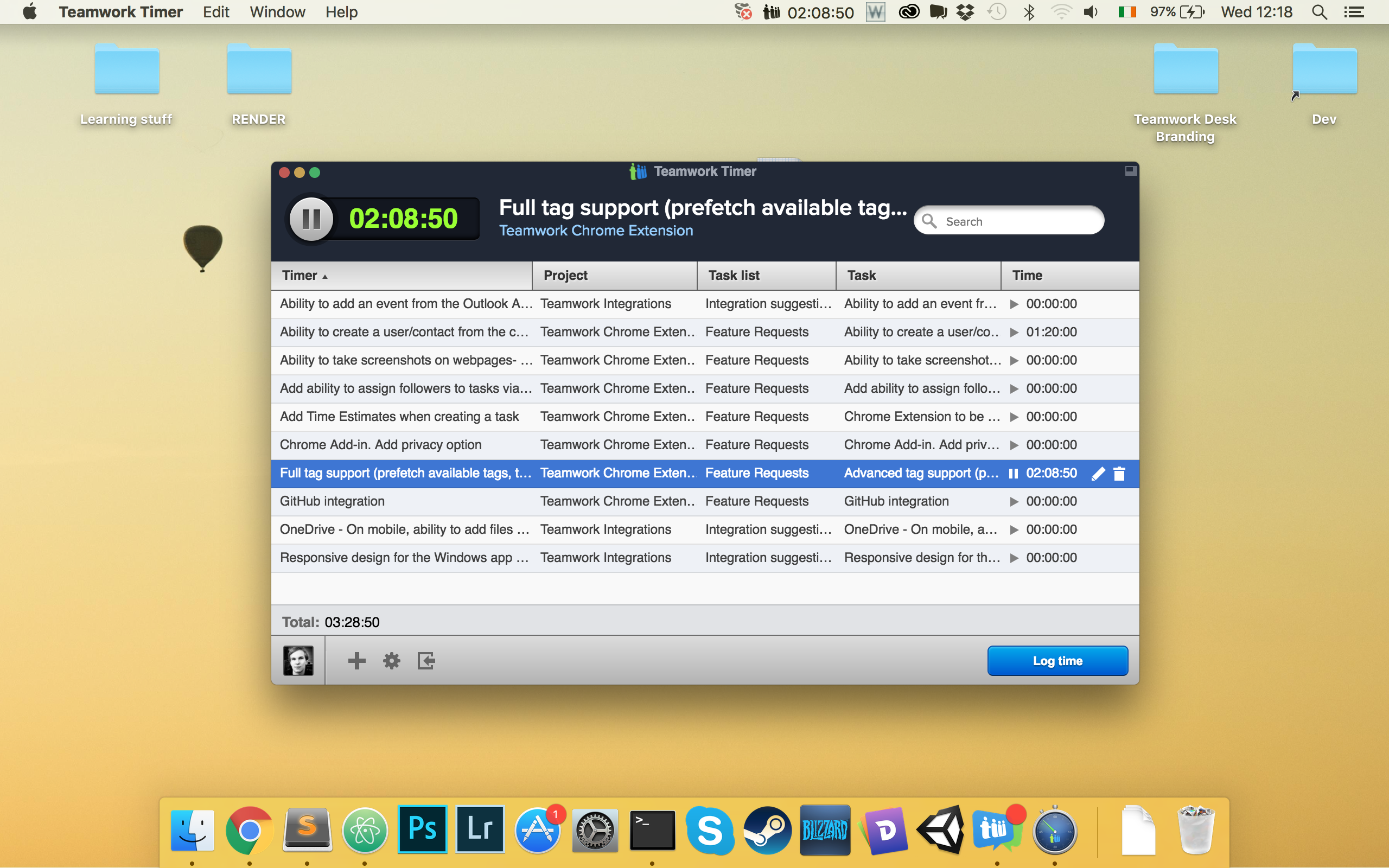Image resolution: width=1389 pixels, height=868 pixels.
Task: Start timer for Responsive design row
Action: (1014, 558)
